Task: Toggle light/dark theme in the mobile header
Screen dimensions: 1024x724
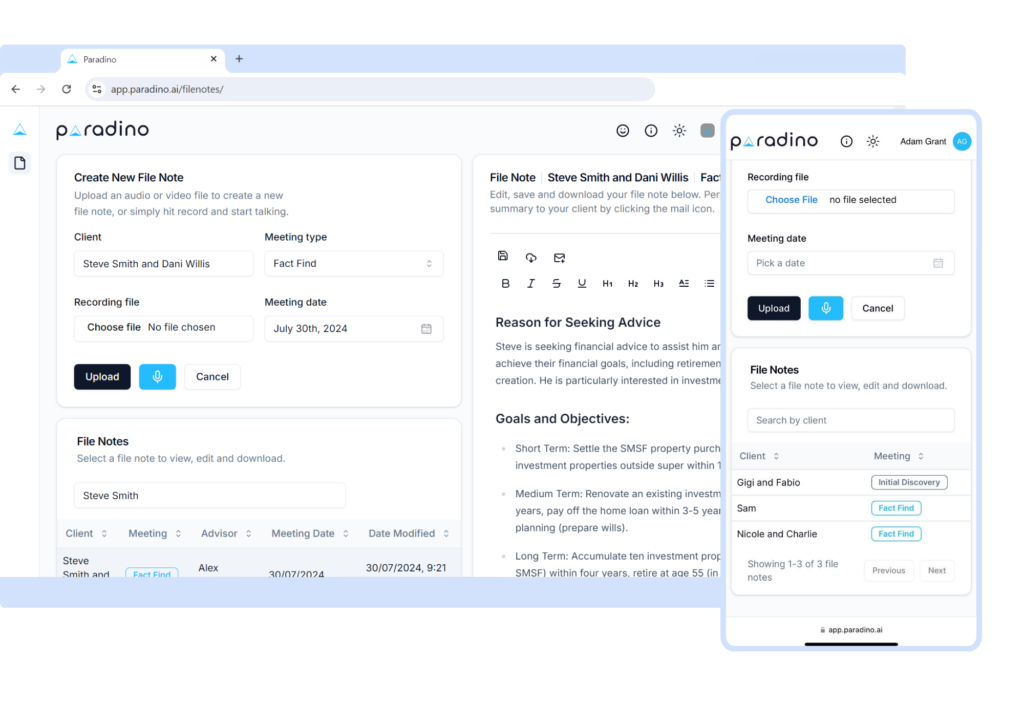Action: [x=873, y=142]
